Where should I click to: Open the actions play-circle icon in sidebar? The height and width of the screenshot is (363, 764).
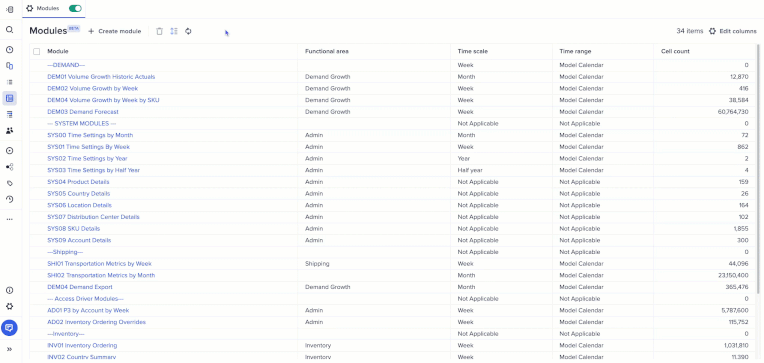pyautogui.click(x=9, y=151)
